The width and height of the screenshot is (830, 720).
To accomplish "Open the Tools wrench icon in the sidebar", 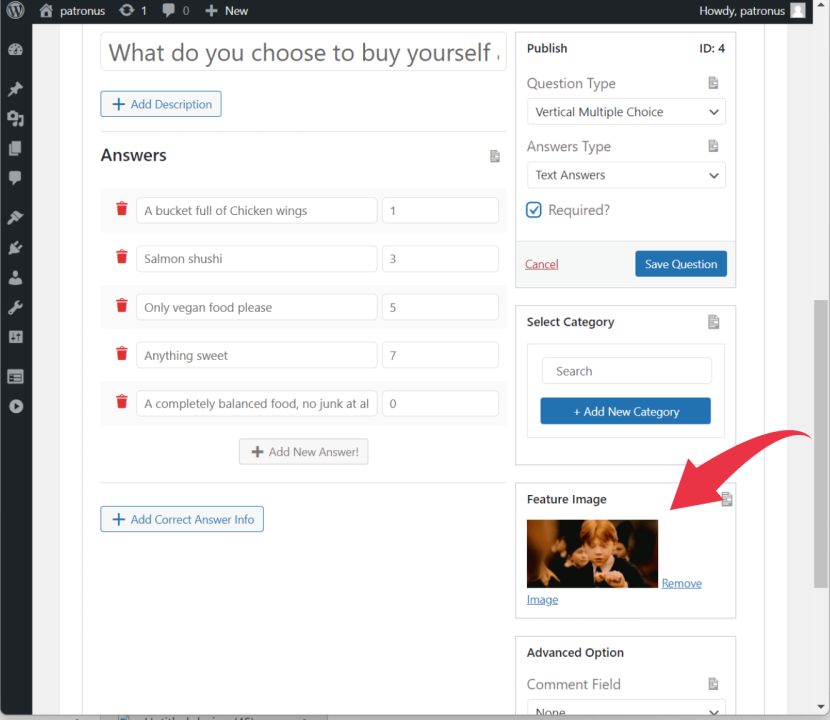I will tap(15, 307).
